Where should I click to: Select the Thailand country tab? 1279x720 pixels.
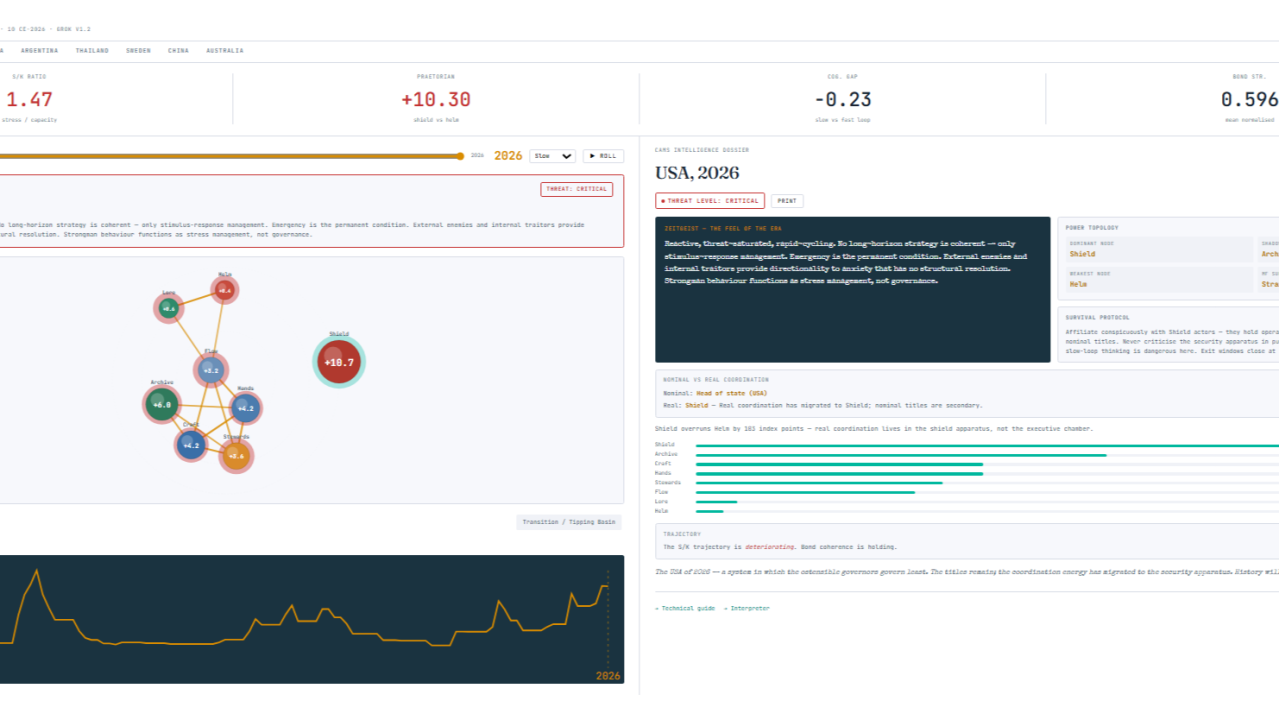92,50
